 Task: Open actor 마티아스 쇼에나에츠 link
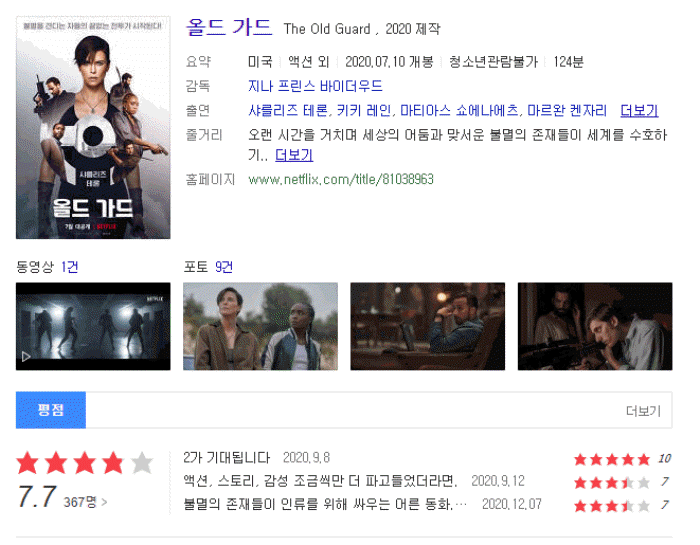(x=459, y=110)
